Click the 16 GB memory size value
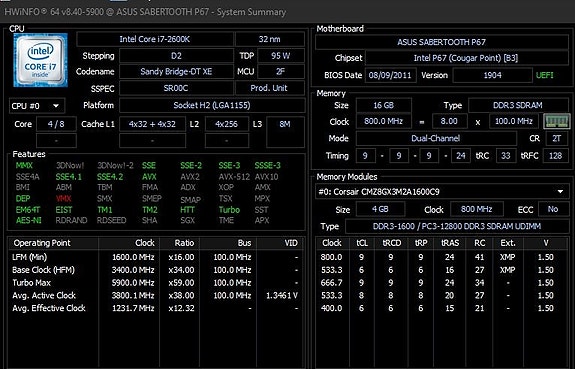The image size is (575, 369). pyautogui.click(x=384, y=105)
